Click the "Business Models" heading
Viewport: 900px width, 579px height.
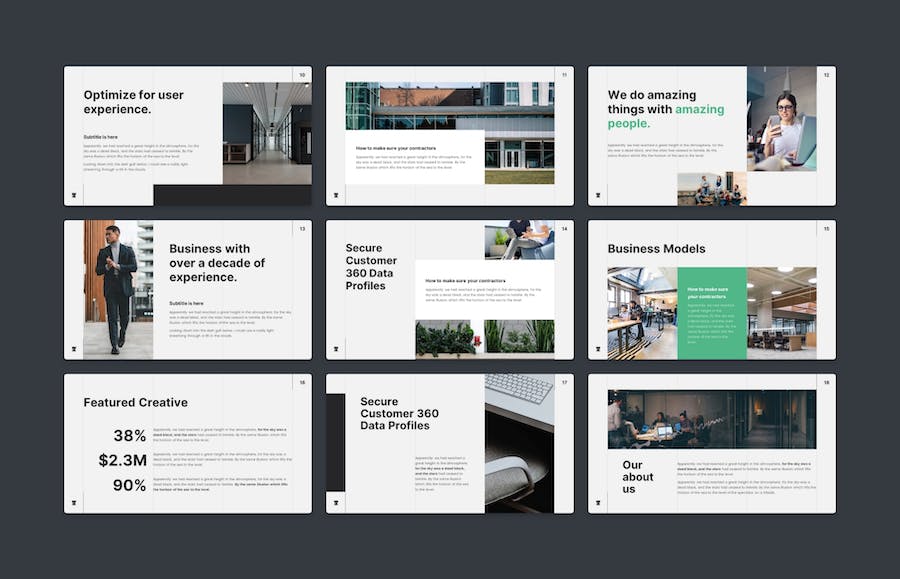click(x=656, y=249)
